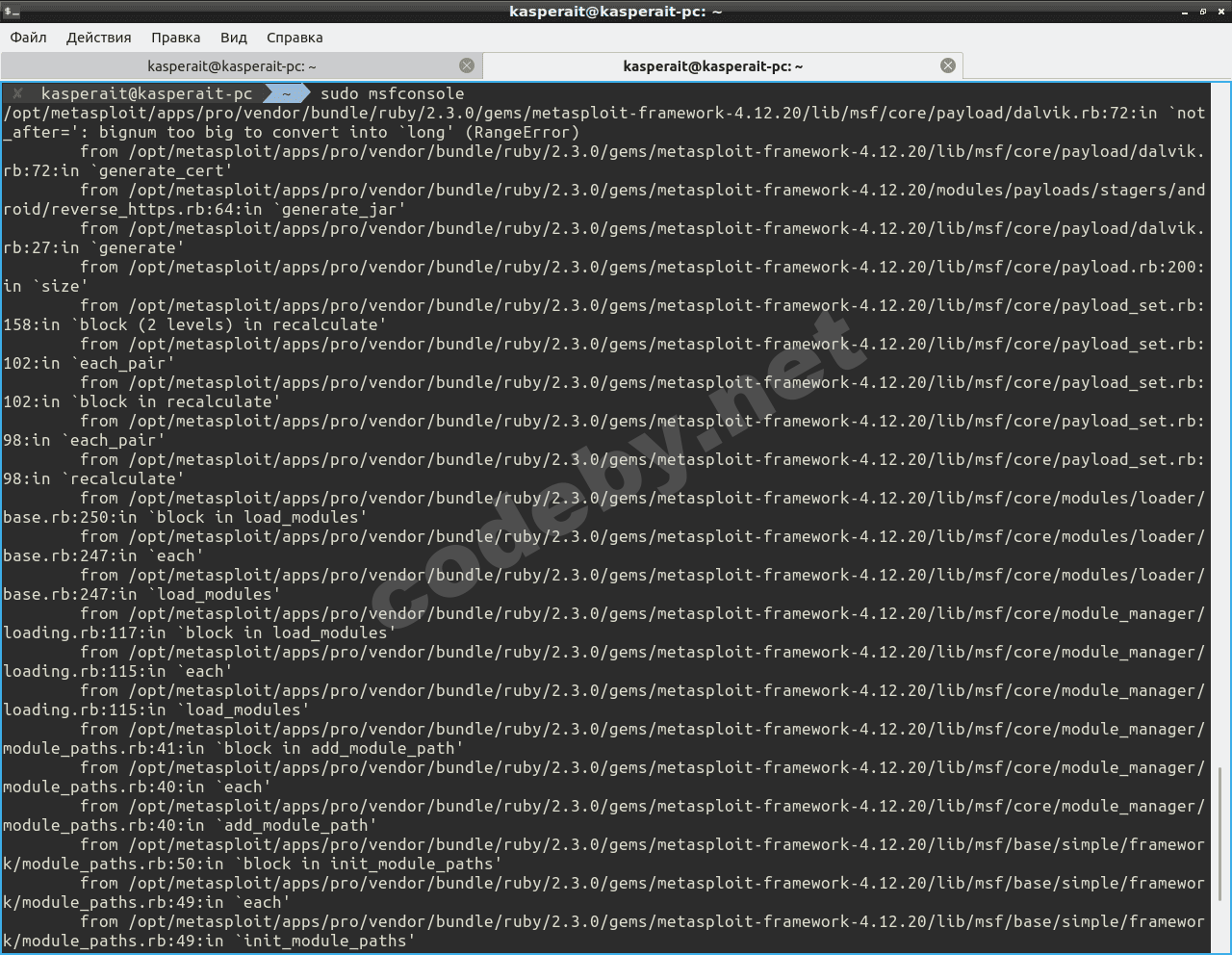
Task: Click "k/module_paths.rb:49:in `init_module_paths'" text
Action: tap(209, 941)
